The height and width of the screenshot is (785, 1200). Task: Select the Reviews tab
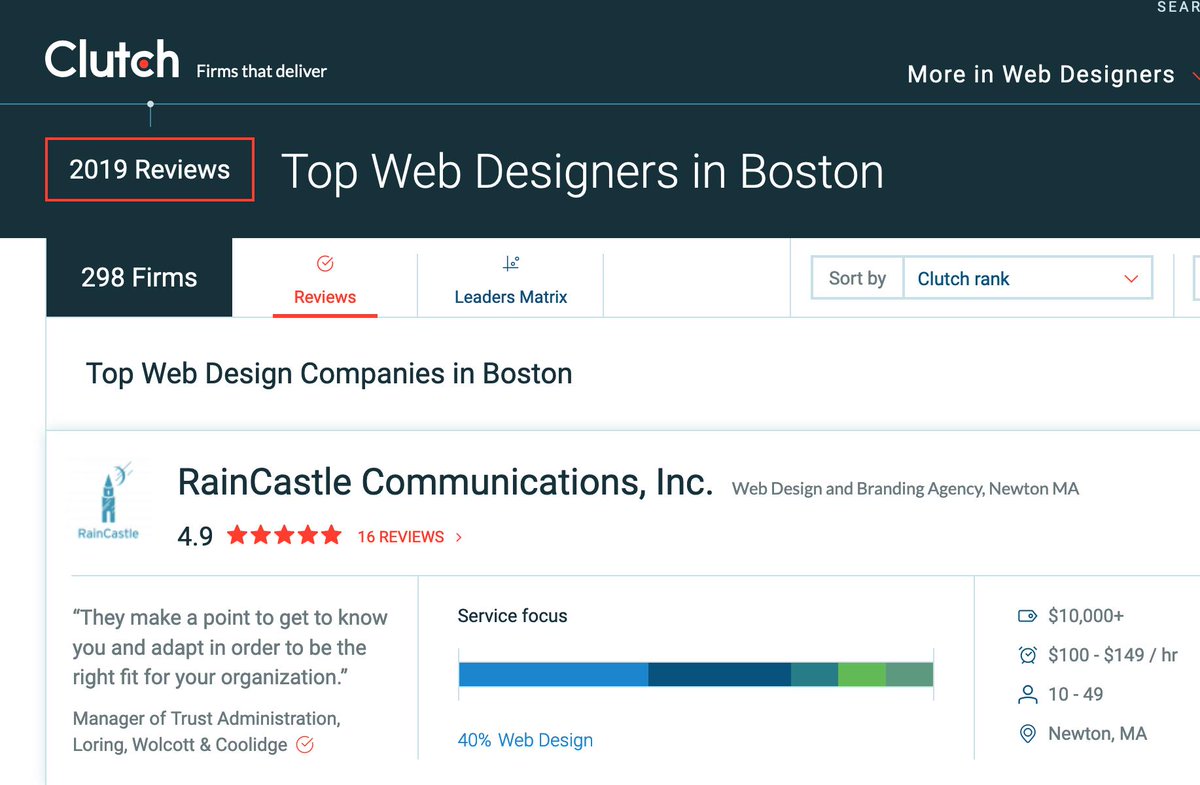point(325,279)
